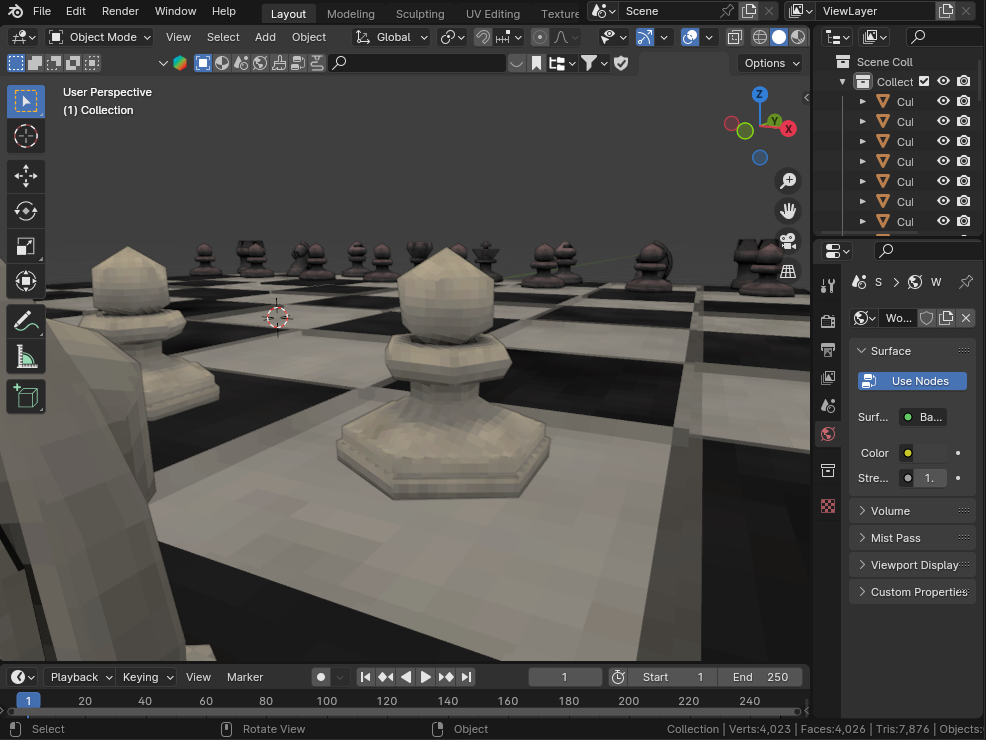The width and height of the screenshot is (986, 740).
Task: Switch to the Sculpting workspace tab
Action: tap(420, 14)
